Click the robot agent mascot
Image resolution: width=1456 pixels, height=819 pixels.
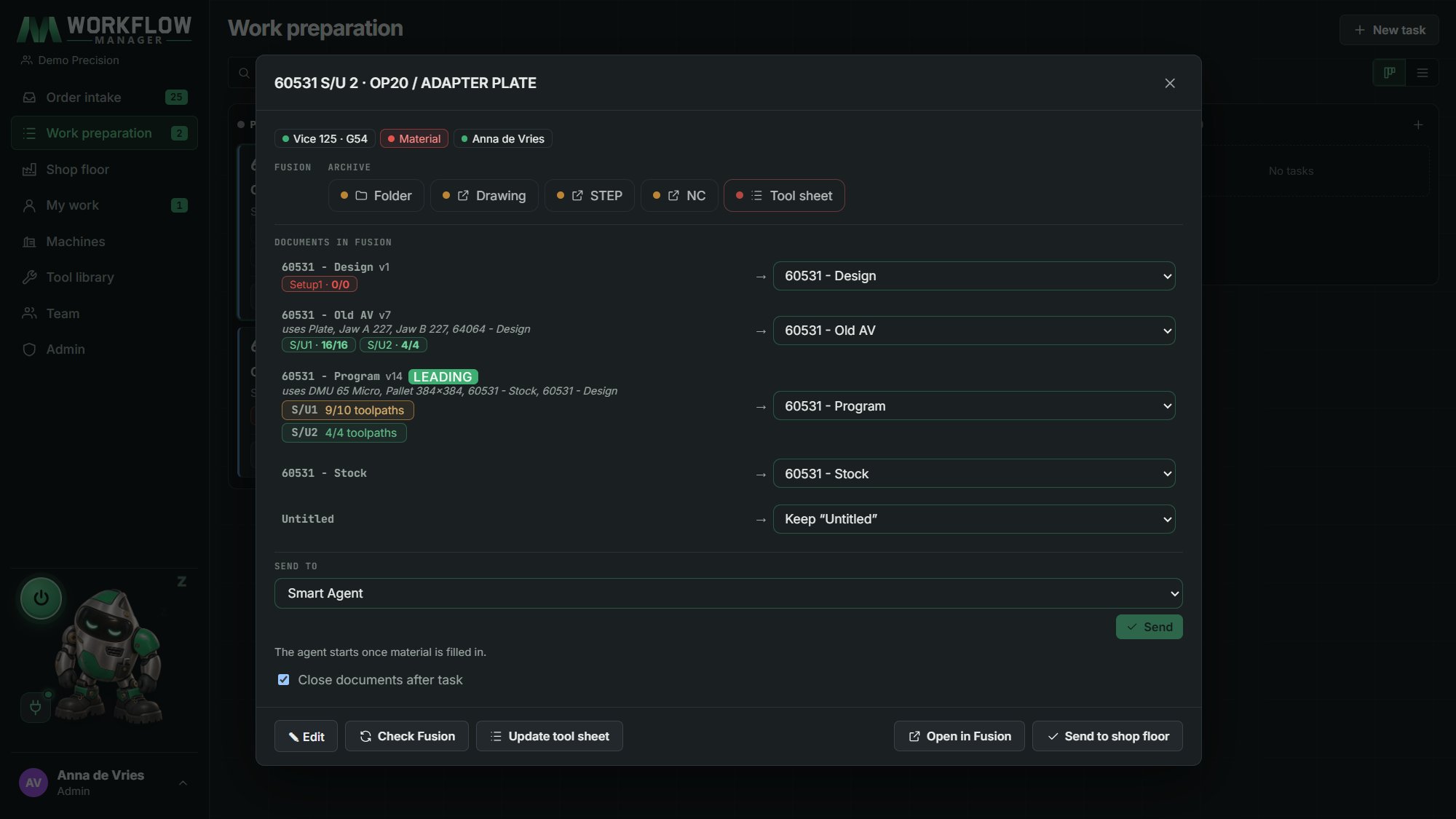109,655
